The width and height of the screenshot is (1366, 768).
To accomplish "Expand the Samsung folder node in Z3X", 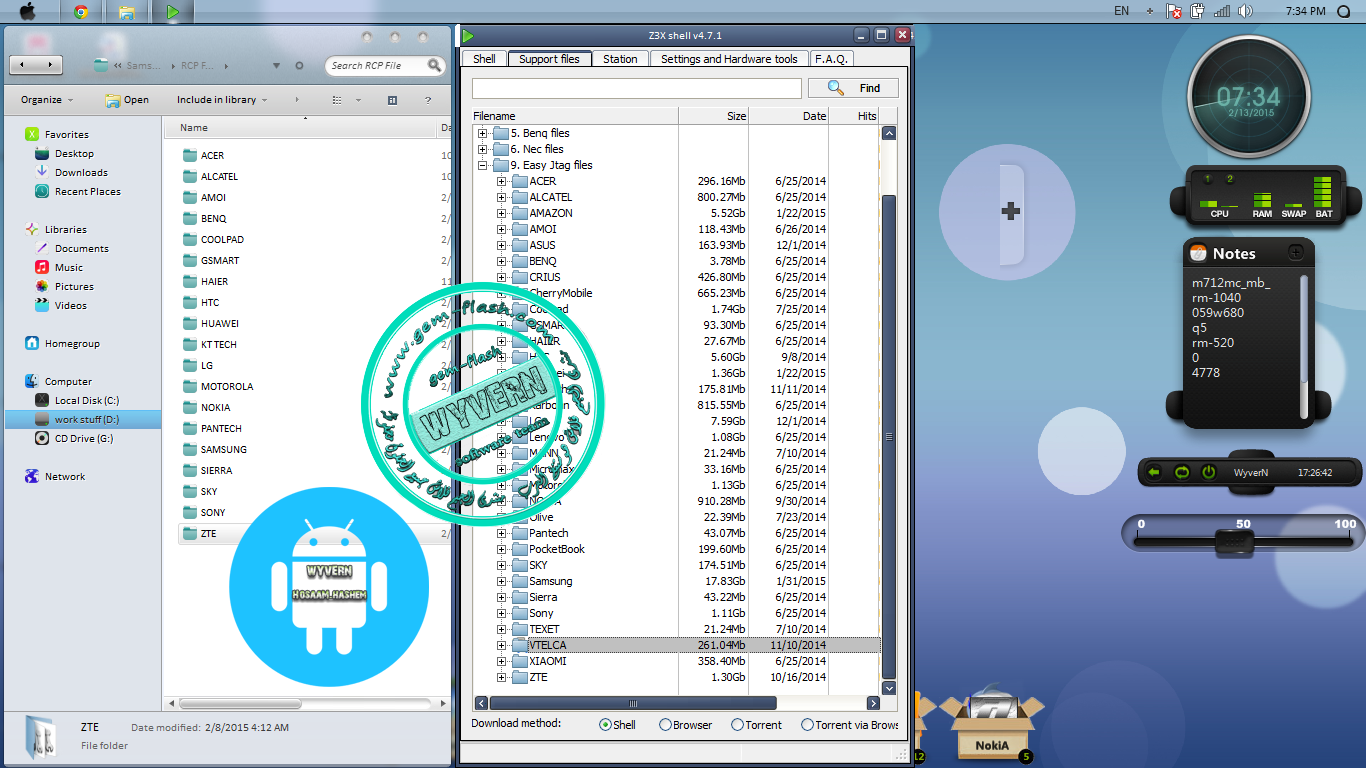I will coord(502,581).
